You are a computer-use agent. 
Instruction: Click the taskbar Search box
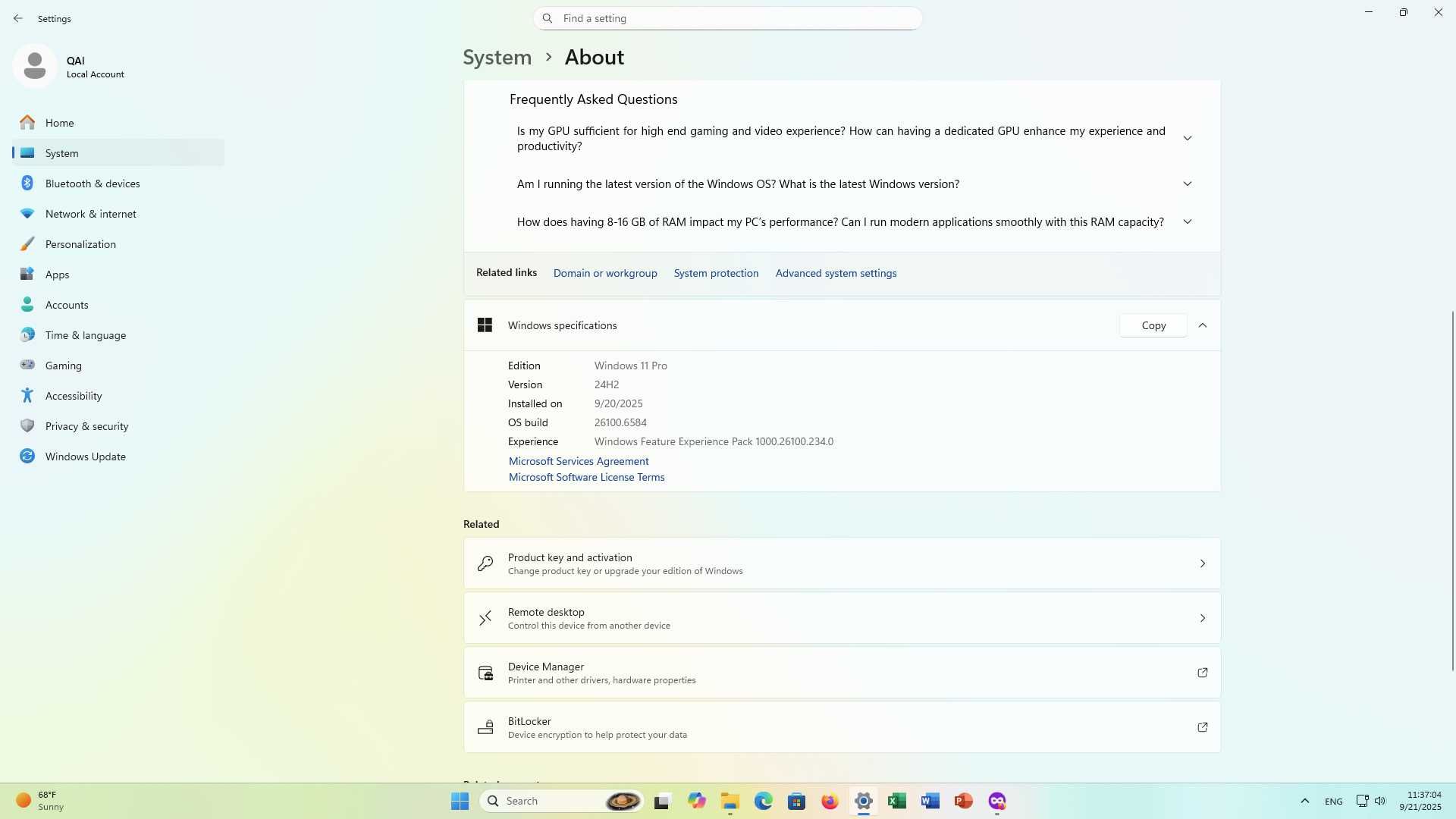(x=562, y=801)
